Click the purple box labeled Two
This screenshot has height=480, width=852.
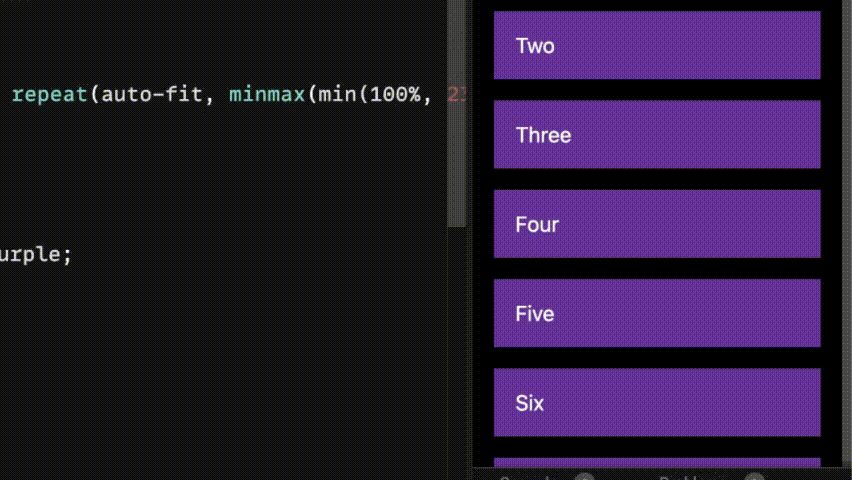point(657,45)
